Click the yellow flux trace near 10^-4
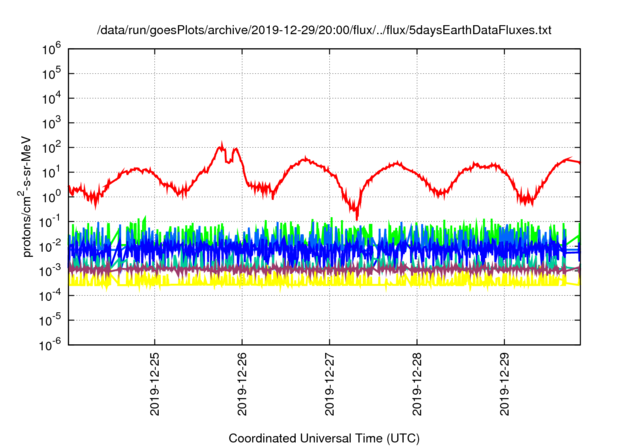Screen dimensions: 640x448 (x=324, y=281)
